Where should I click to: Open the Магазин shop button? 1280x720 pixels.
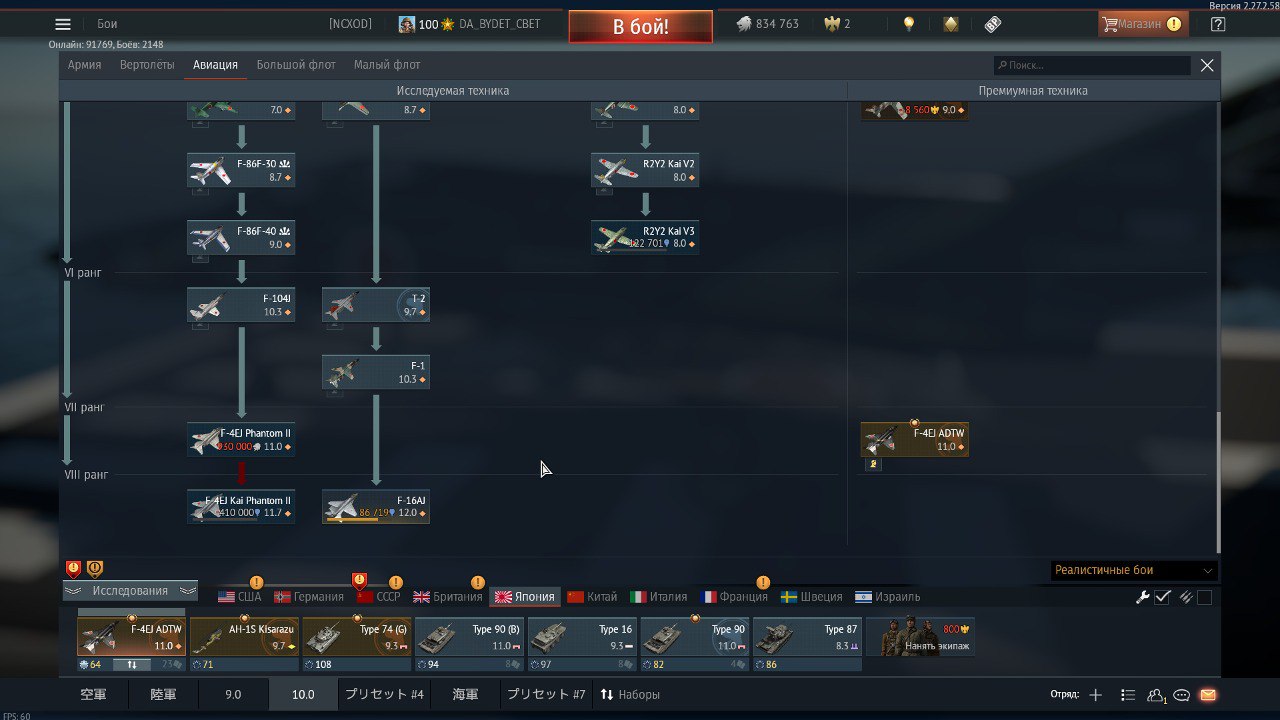(x=1143, y=24)
